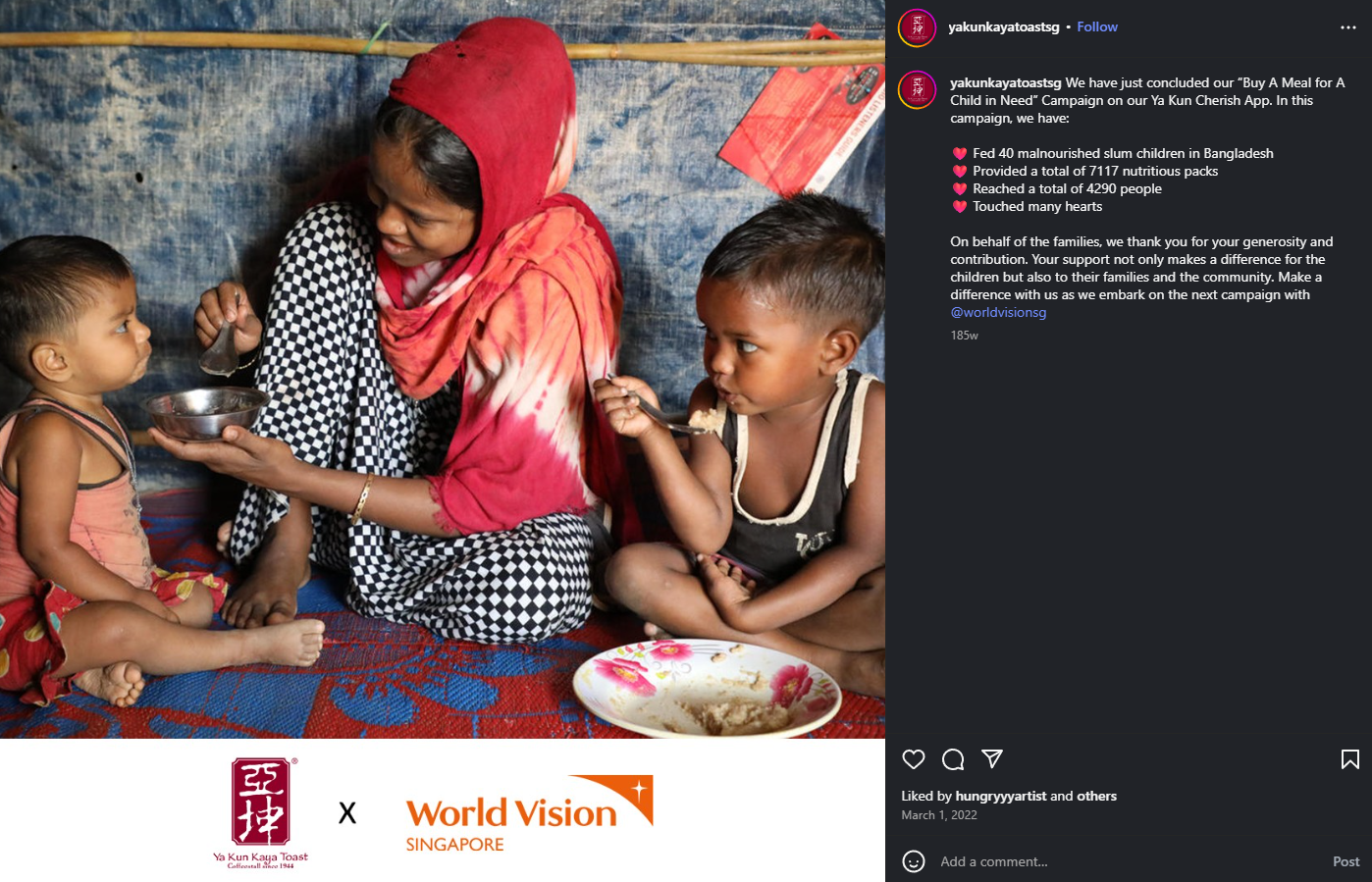Click the 185w timestamp
The height and width of the screenshot is (882, 1372).
965,336
